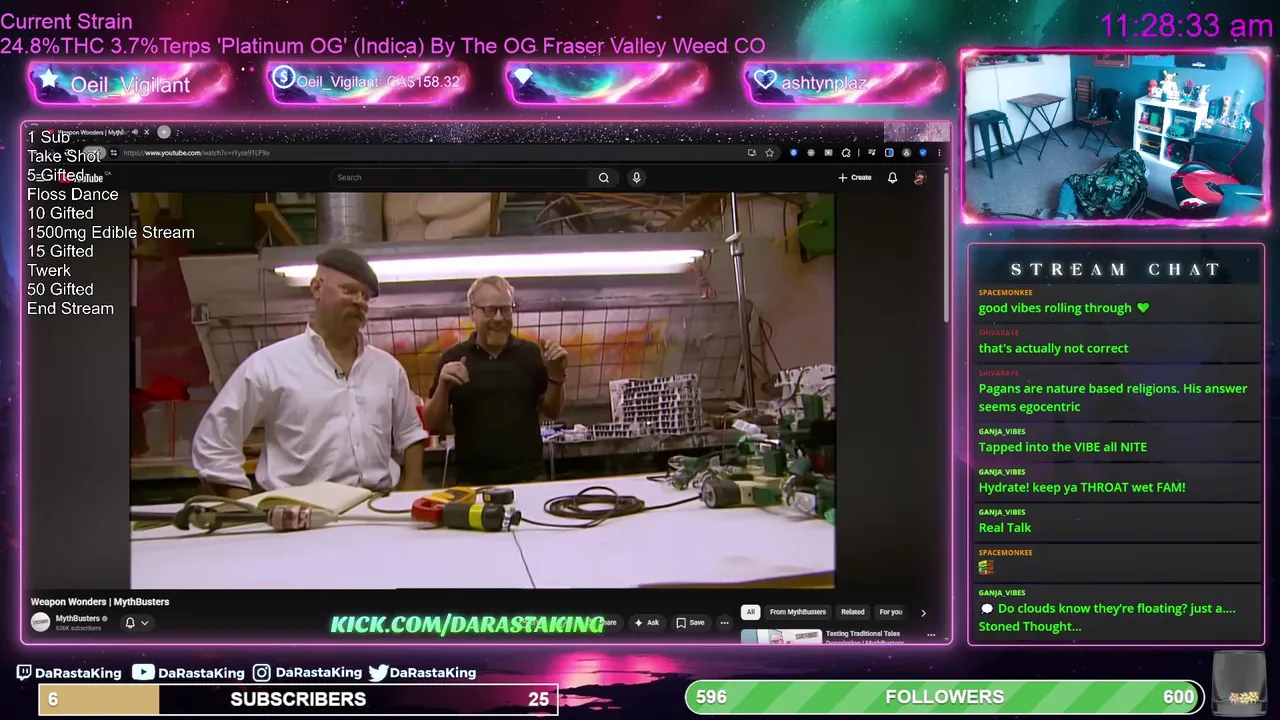Click the STREAM CHAT header

[x=1115, y=269]
